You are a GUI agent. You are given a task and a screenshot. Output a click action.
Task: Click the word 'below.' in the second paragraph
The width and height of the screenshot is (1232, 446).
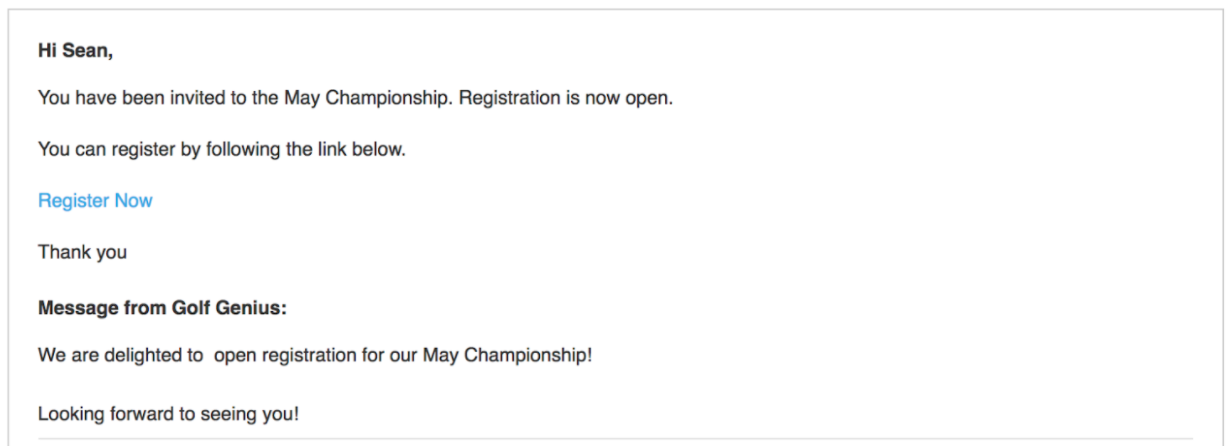pyautogui.click(x=377, y=150)
